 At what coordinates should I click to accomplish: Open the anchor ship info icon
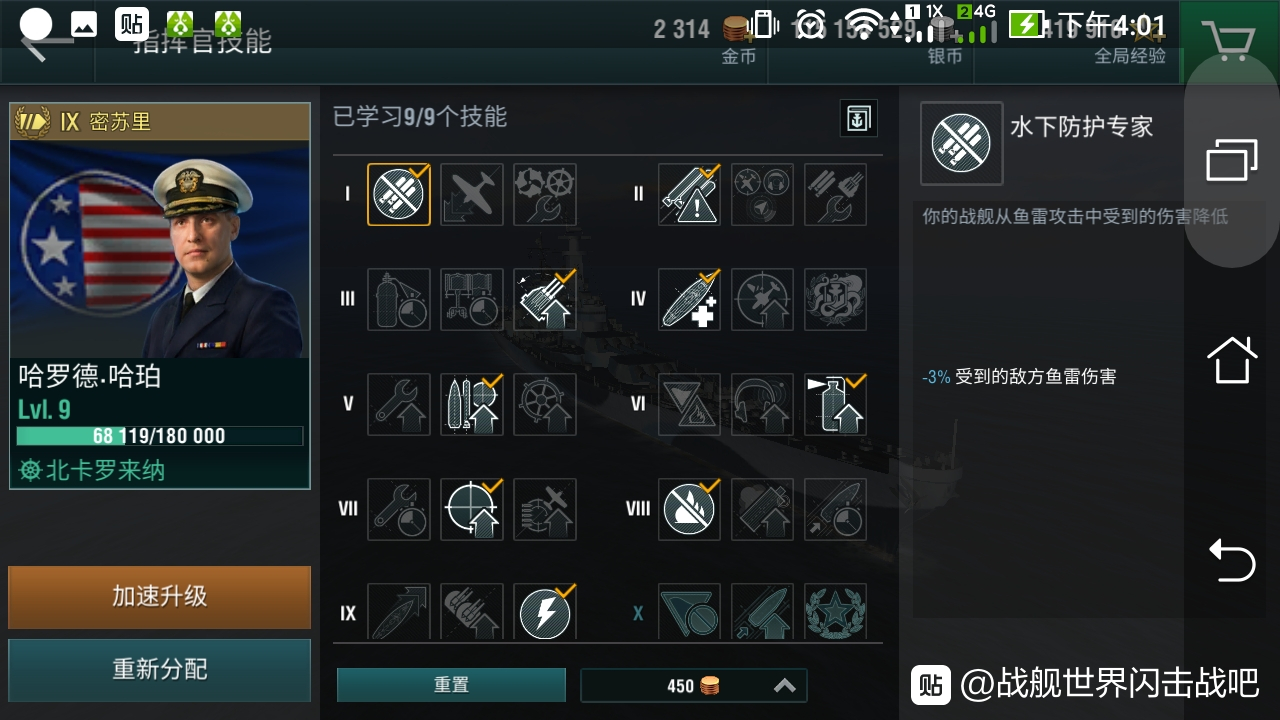[858, 118]
